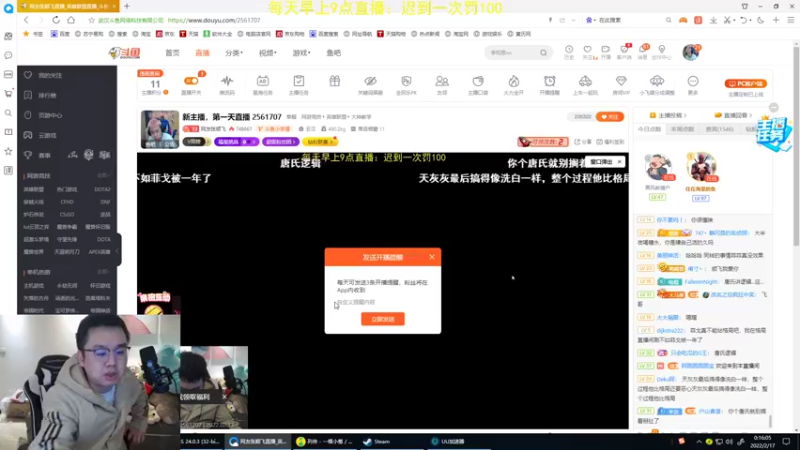Open the 云游戏 gamepad icon in the sidebar
800x450 pixels.
coord(28,135)
